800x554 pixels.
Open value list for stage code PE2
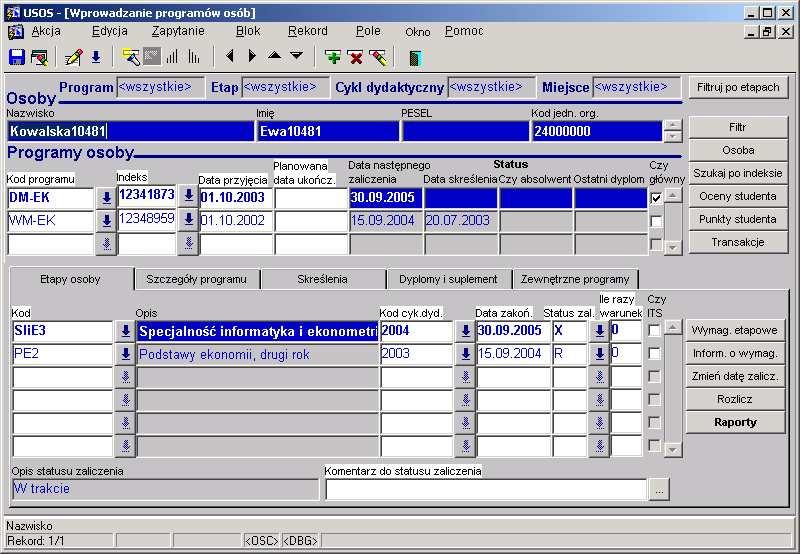tap(125, 354)
